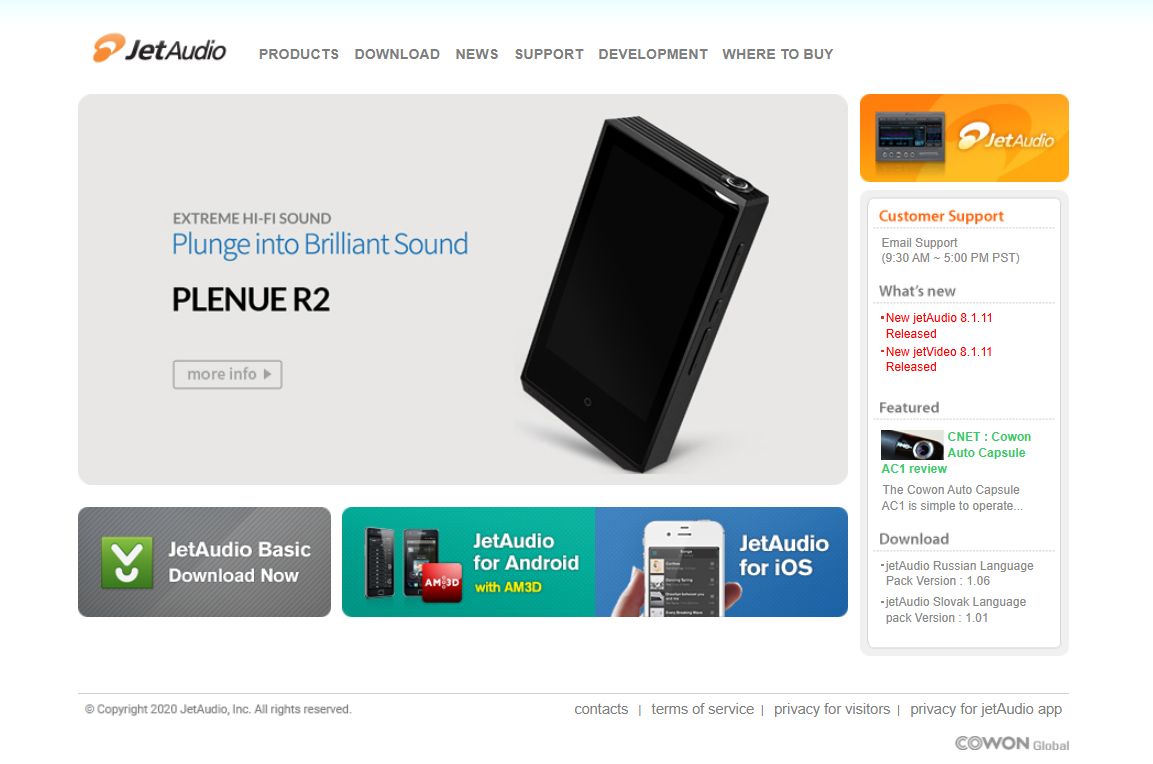Open New jetAudio 8.1.11 Released link
1153x764 pixels.
click(938, 326)
